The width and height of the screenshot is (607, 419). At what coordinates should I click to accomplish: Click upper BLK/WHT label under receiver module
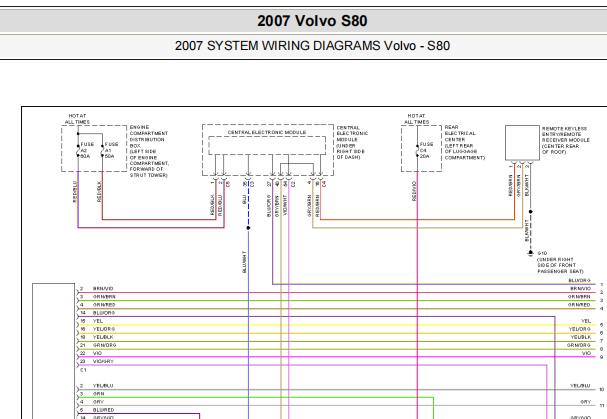pyautogui.click(x=526, y=185)
